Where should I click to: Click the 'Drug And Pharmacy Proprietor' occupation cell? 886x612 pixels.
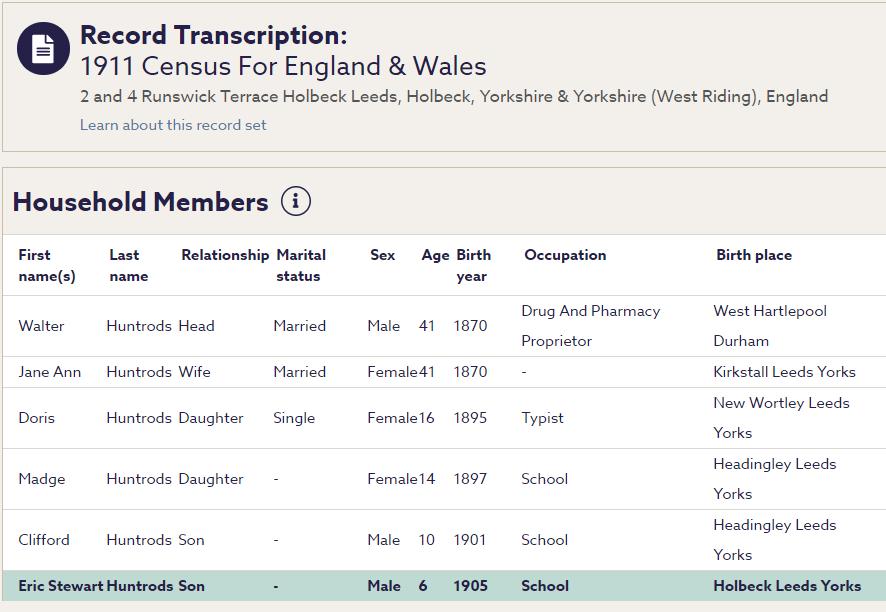click(x=590, y=326)
